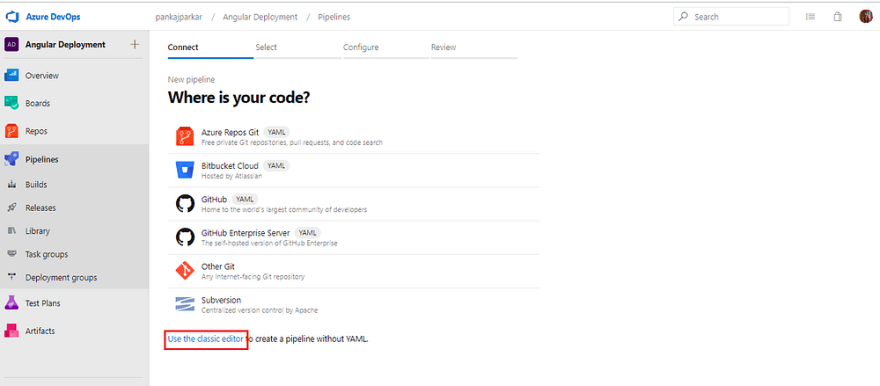Image resolution: width=880 pixels, height=386 pixels.
Task: Open Test Plans in the sidebar menu
Action: 75,303
